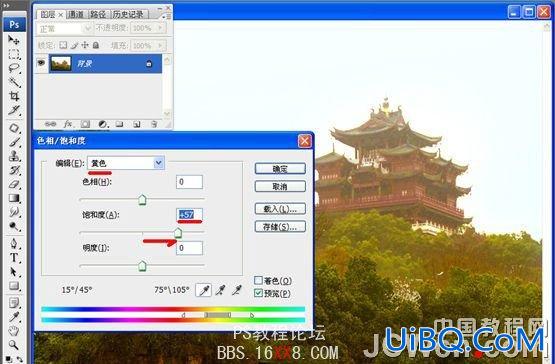Screen dimensions: 555x364
Task: Toggle lock all padlock icon
Action: 96,45
